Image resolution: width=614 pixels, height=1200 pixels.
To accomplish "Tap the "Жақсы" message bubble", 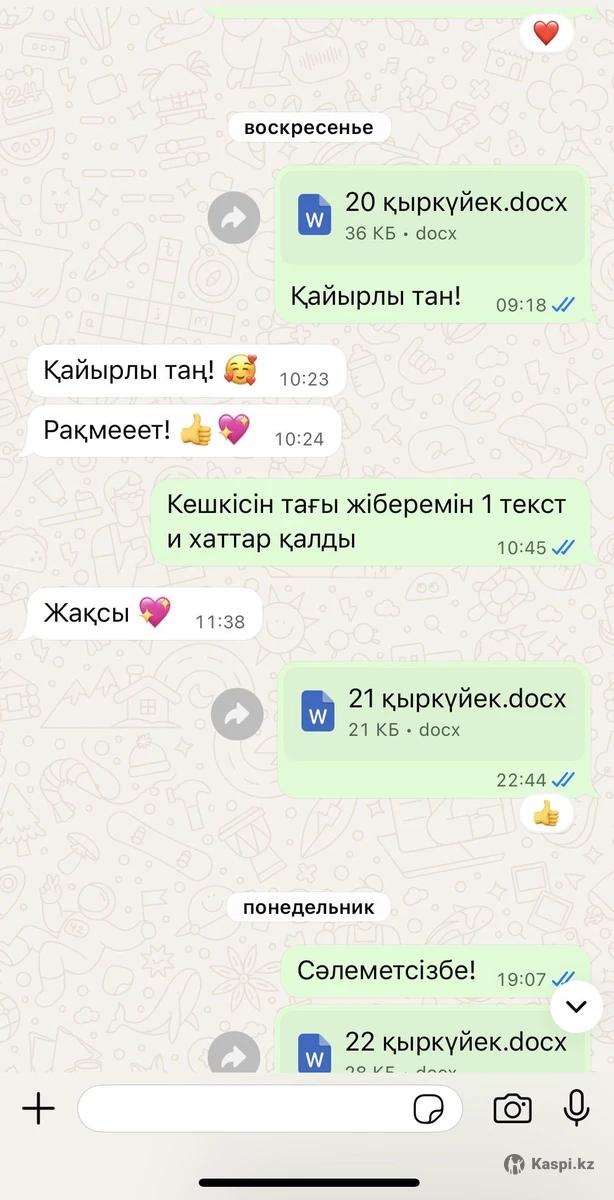I will click(x=145, y=613).
